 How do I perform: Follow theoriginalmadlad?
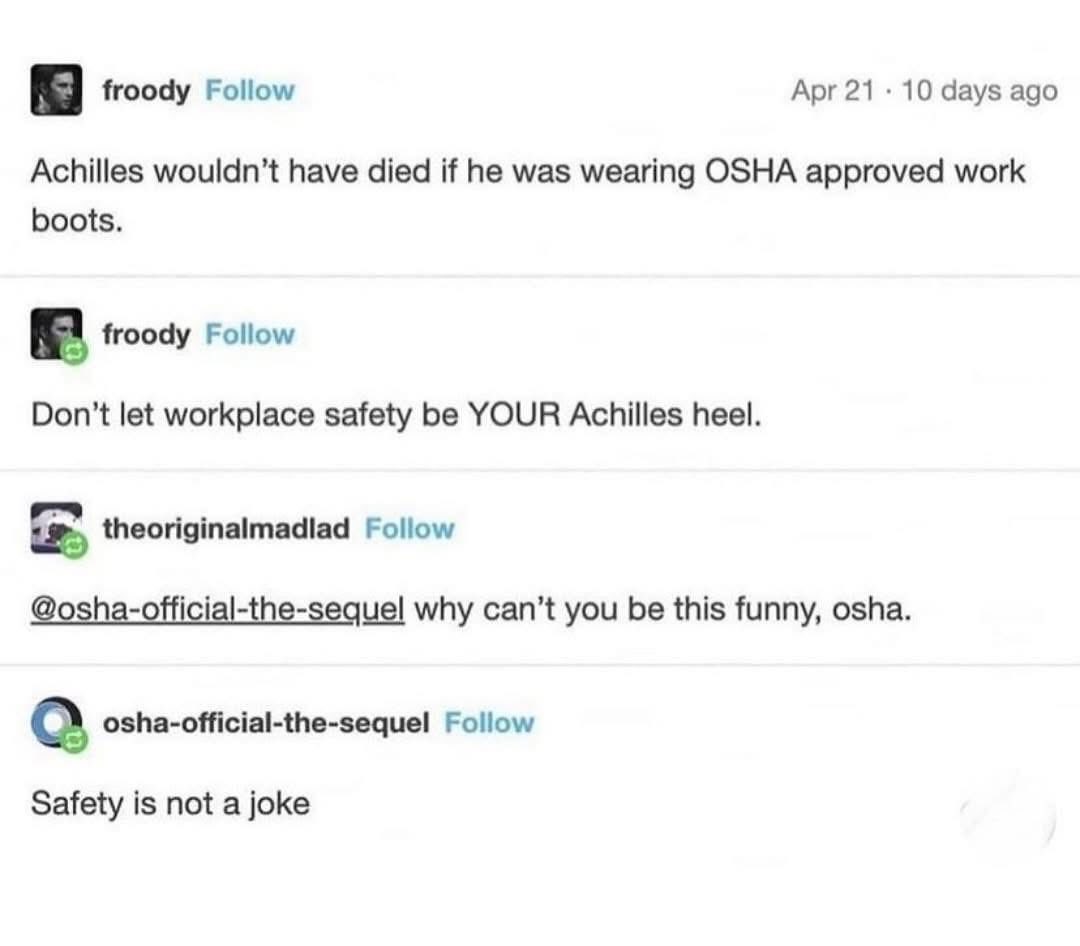coord(409,528)
